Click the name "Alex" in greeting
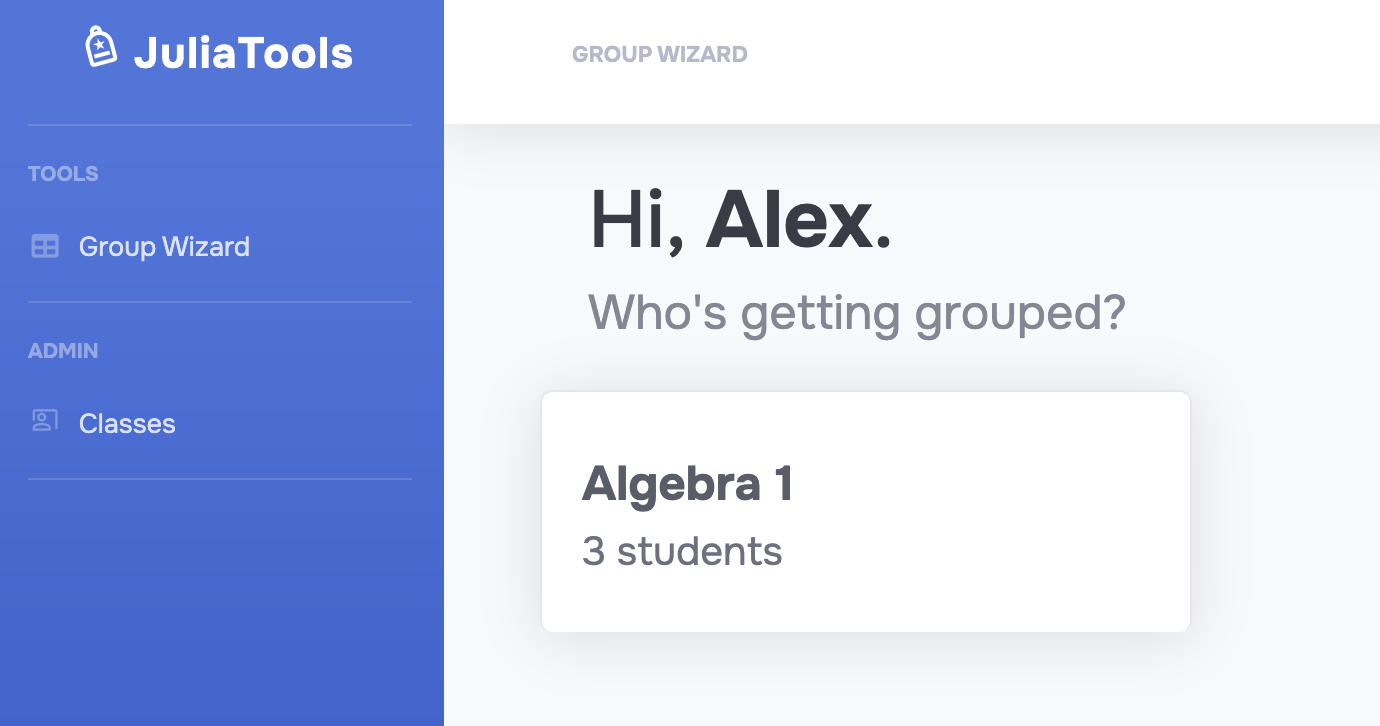Viewport: 1380px width, 726px height. [x=797, y=220]
